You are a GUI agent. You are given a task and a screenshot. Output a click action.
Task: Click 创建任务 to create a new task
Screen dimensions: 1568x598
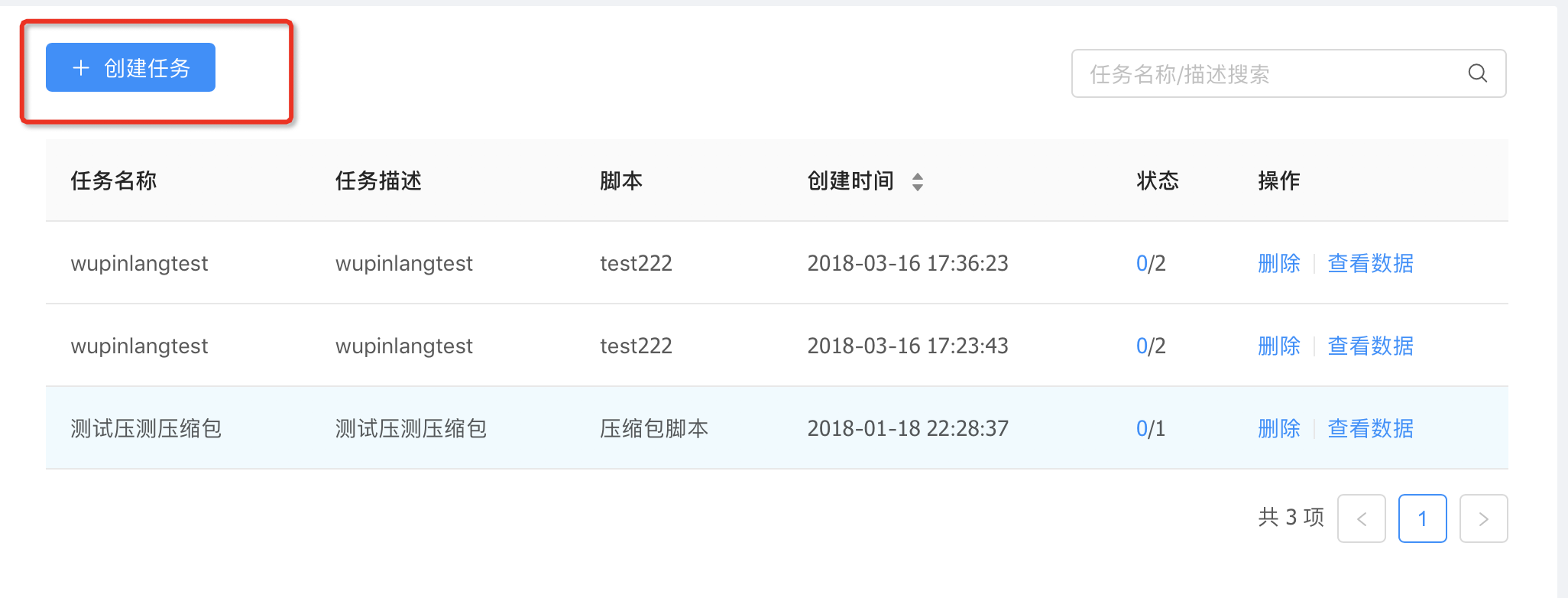tap(129, 67)
